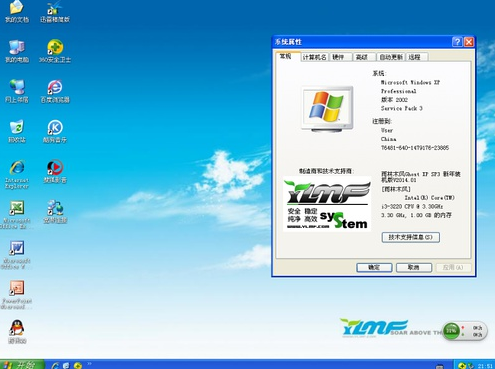495x369 pixels.
Task: Click the YLMF manufacturer logo image in dialog
Action: [x=327, y=204]
